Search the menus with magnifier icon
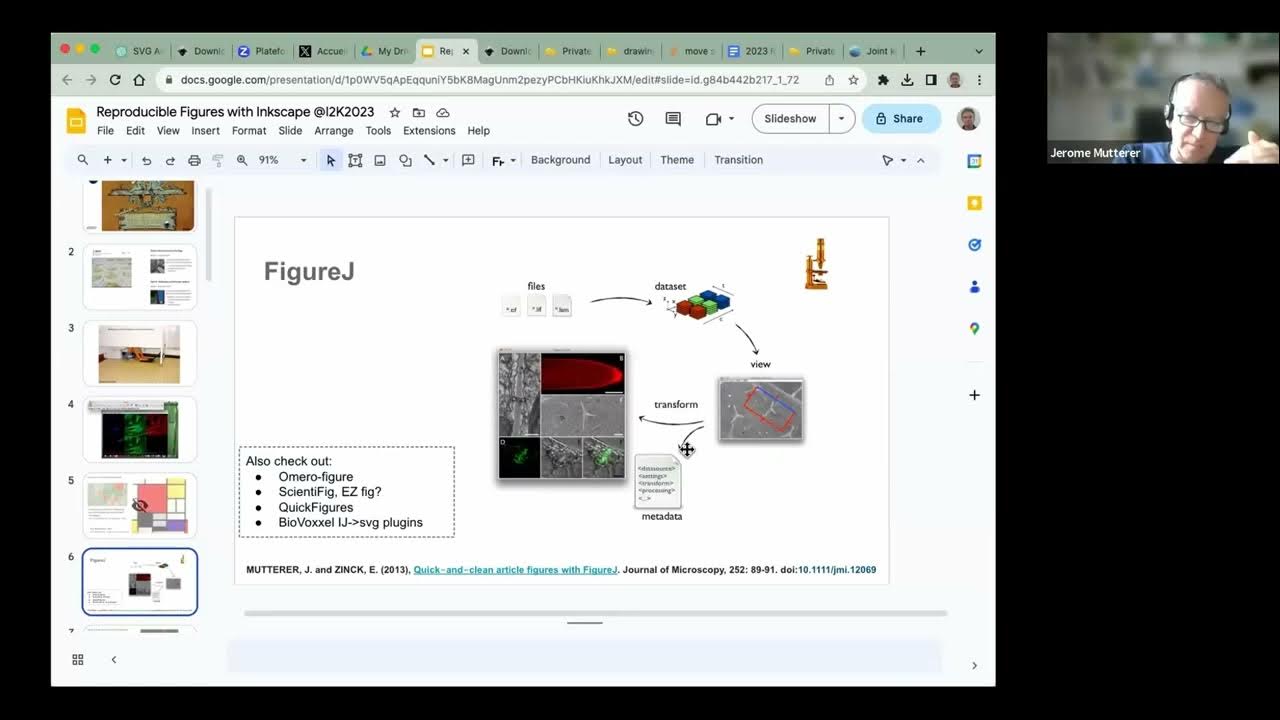Screen dimensions: 1280x720 (83, 160)
